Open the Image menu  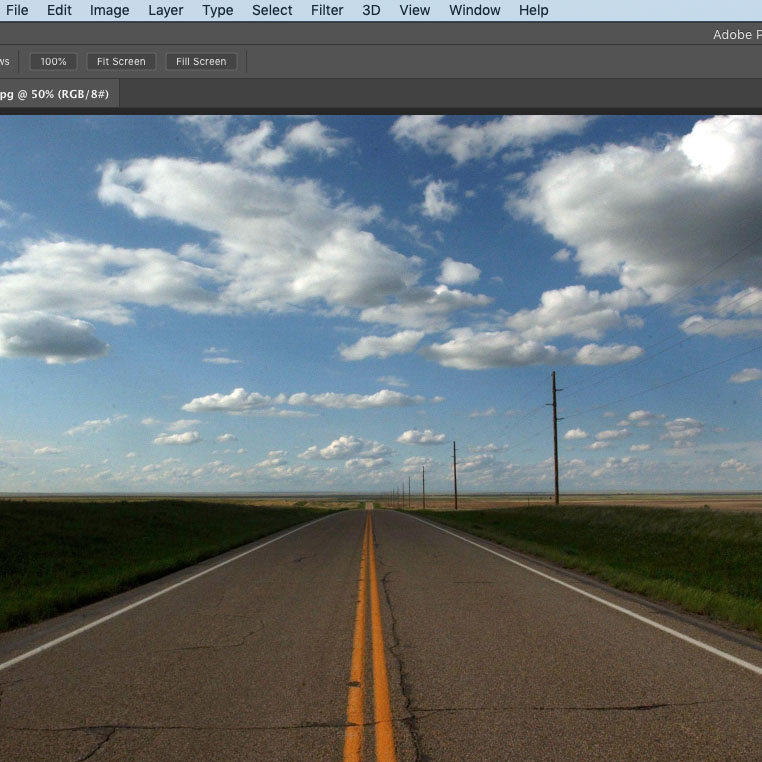109,10
